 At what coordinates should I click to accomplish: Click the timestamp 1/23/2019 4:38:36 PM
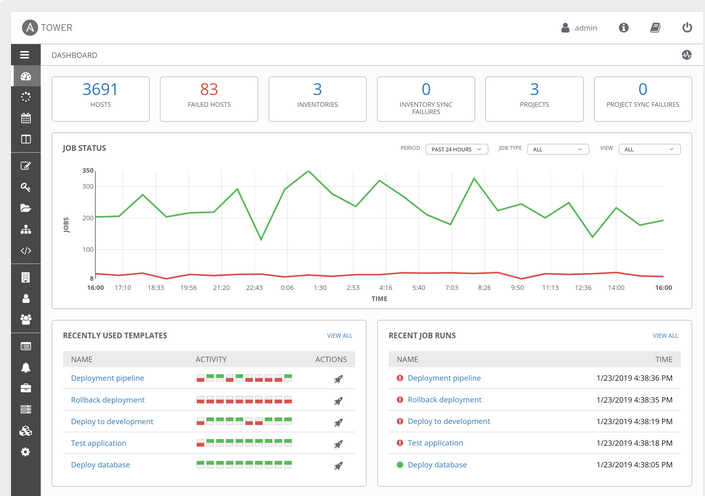634,378
